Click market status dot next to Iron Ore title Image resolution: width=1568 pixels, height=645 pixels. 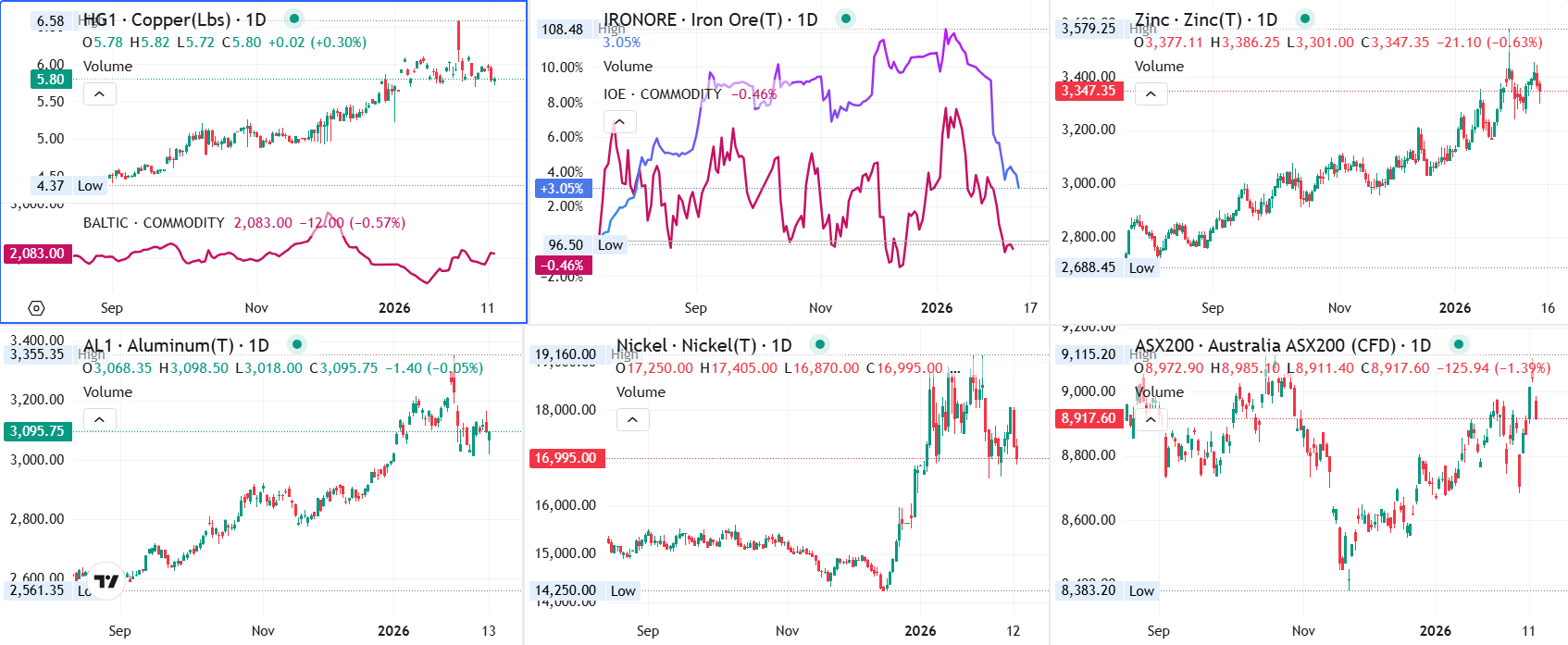(846, 19)
